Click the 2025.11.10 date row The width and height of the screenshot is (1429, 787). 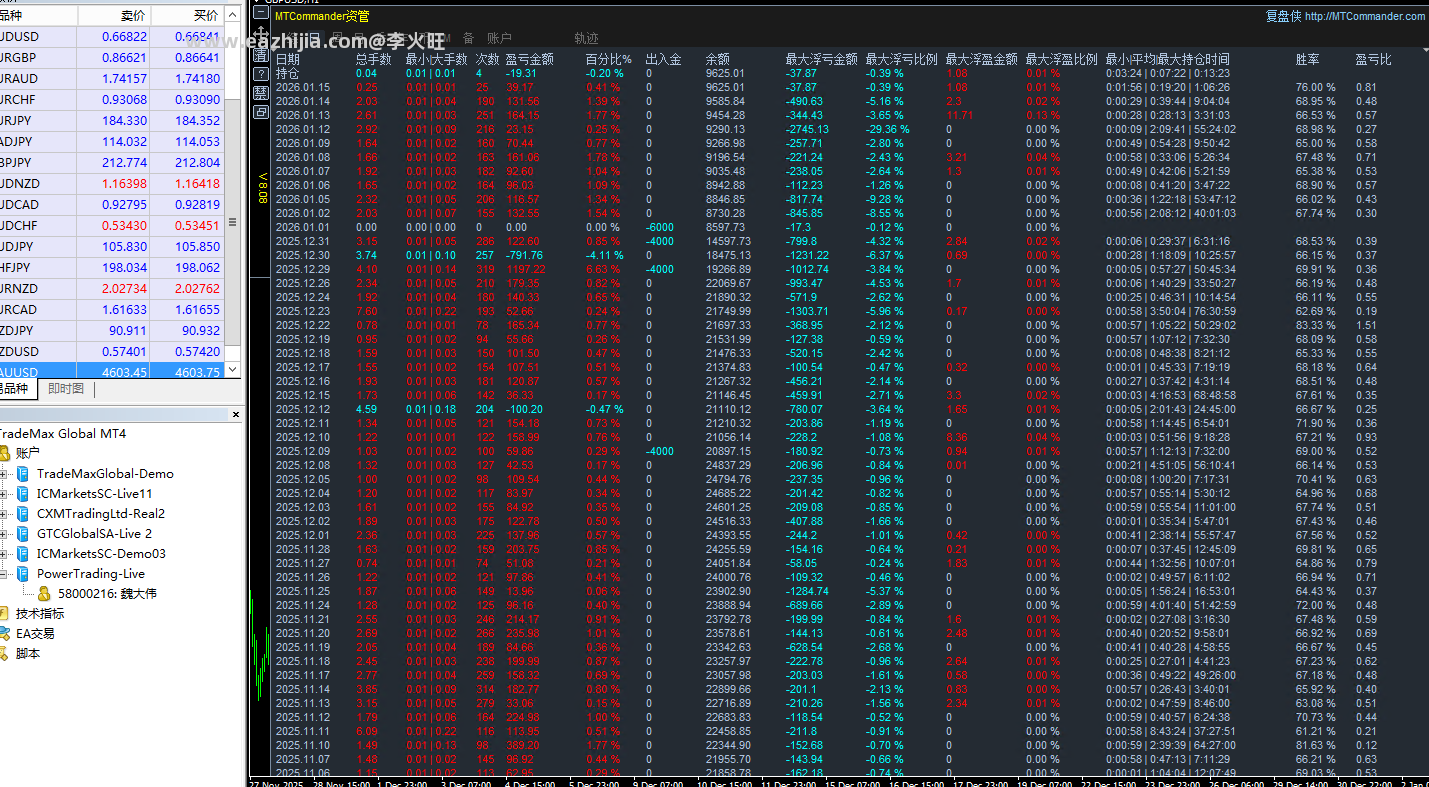coord(302,745)
